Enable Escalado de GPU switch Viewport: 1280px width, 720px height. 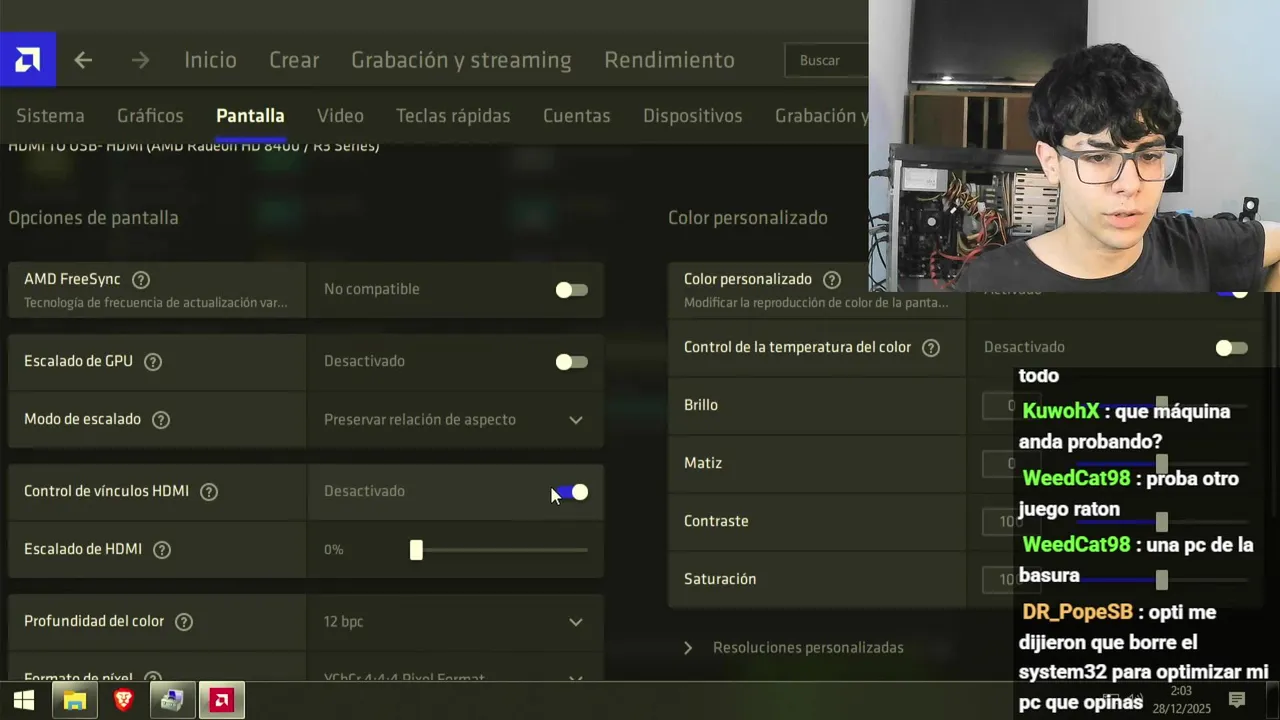(572, 362)
